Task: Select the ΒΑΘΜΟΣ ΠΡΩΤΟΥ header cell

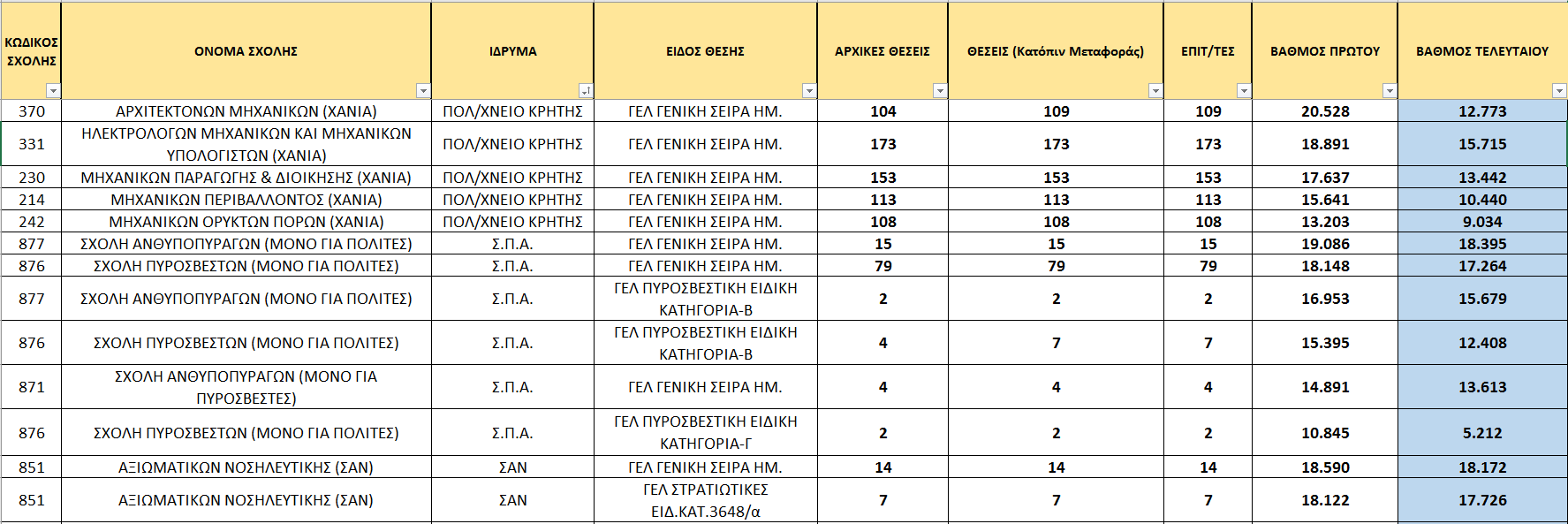Action: [x=1325, y=51]
